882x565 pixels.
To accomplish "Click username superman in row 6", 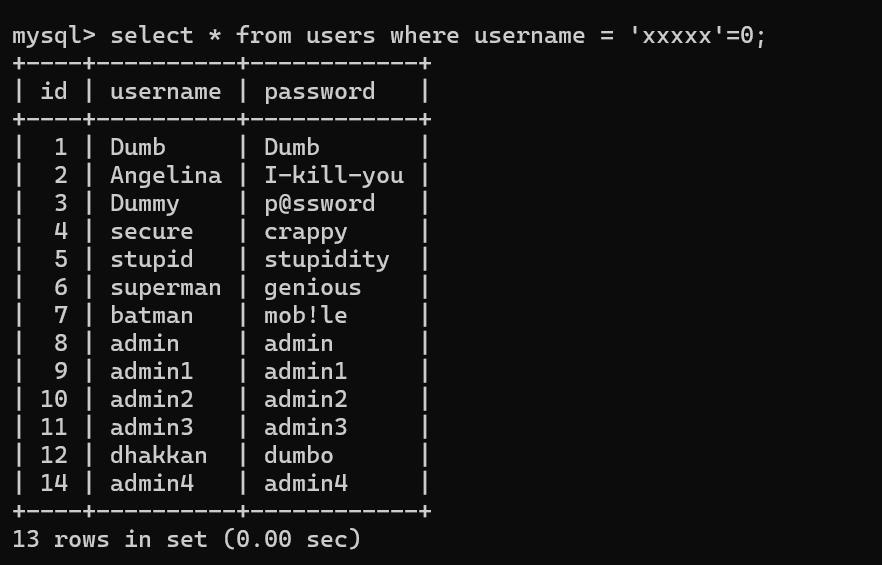I will point(166,289).
